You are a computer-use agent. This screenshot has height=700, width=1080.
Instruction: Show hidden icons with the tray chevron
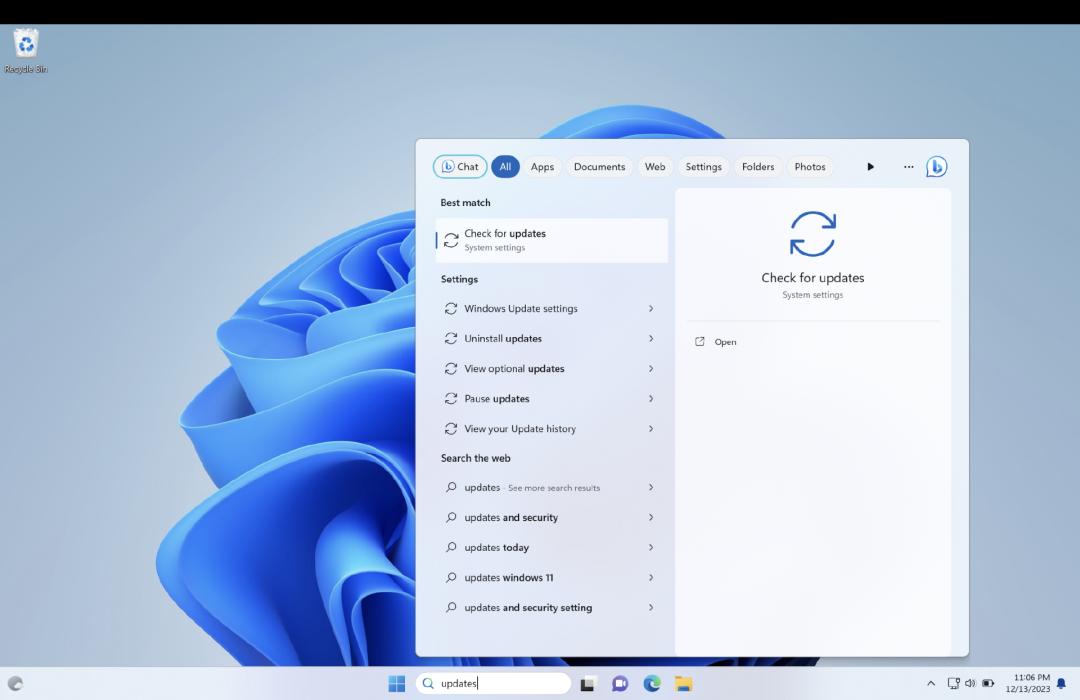pos(931,683)
